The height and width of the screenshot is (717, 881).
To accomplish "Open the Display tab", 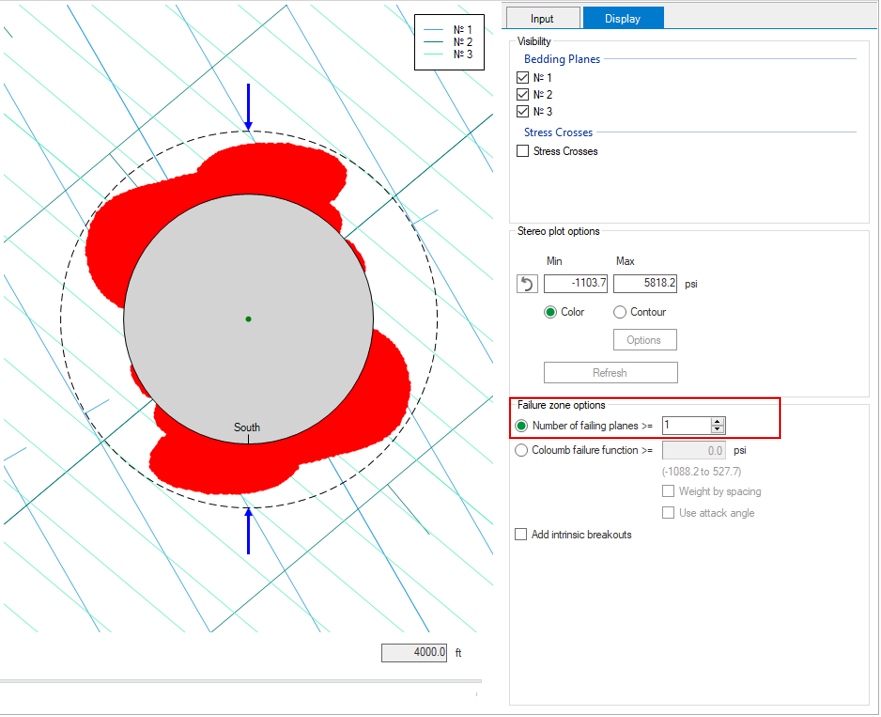I will [x=622, y=18].
